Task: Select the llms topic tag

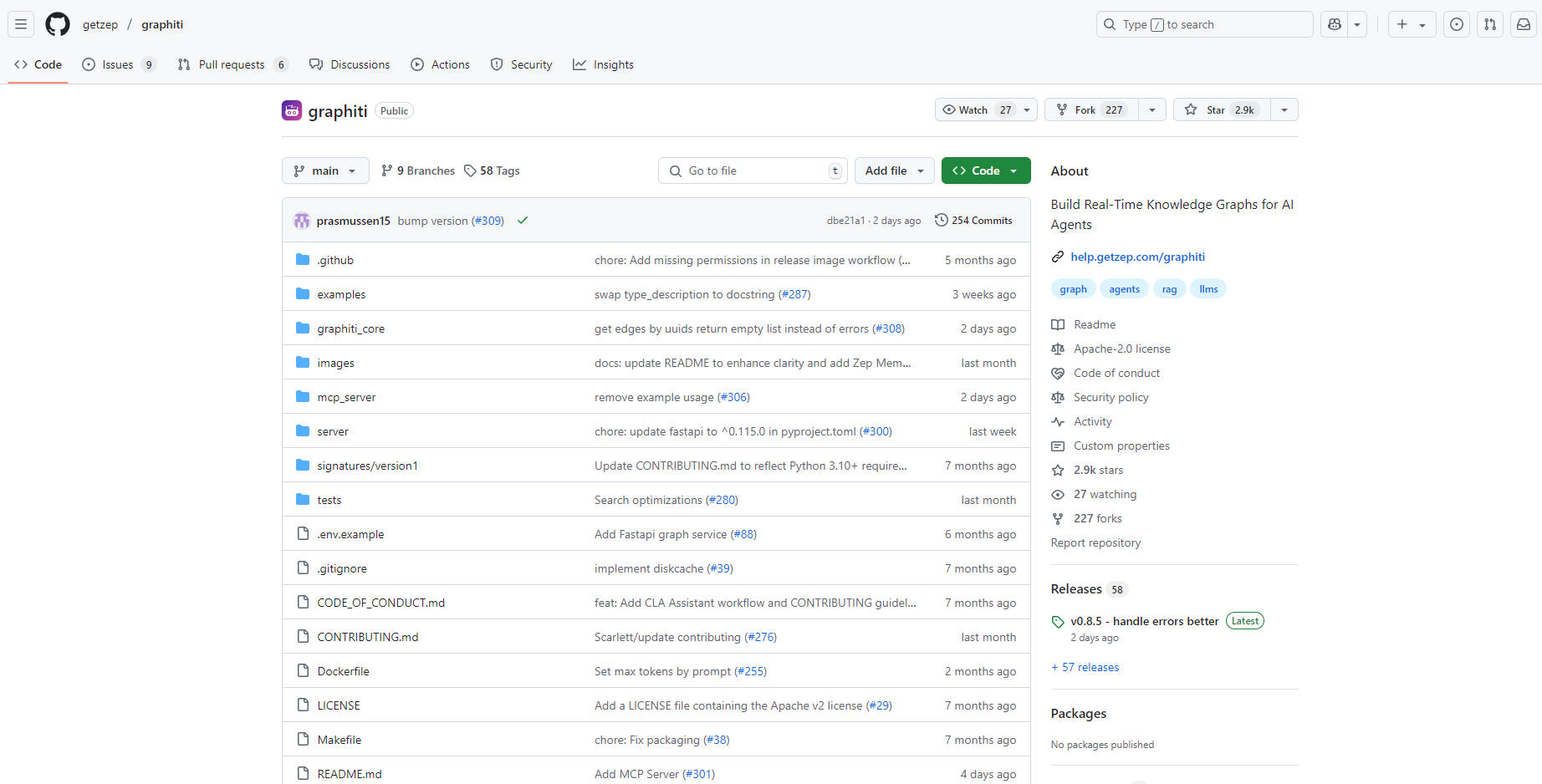Action: point(1208,289)
